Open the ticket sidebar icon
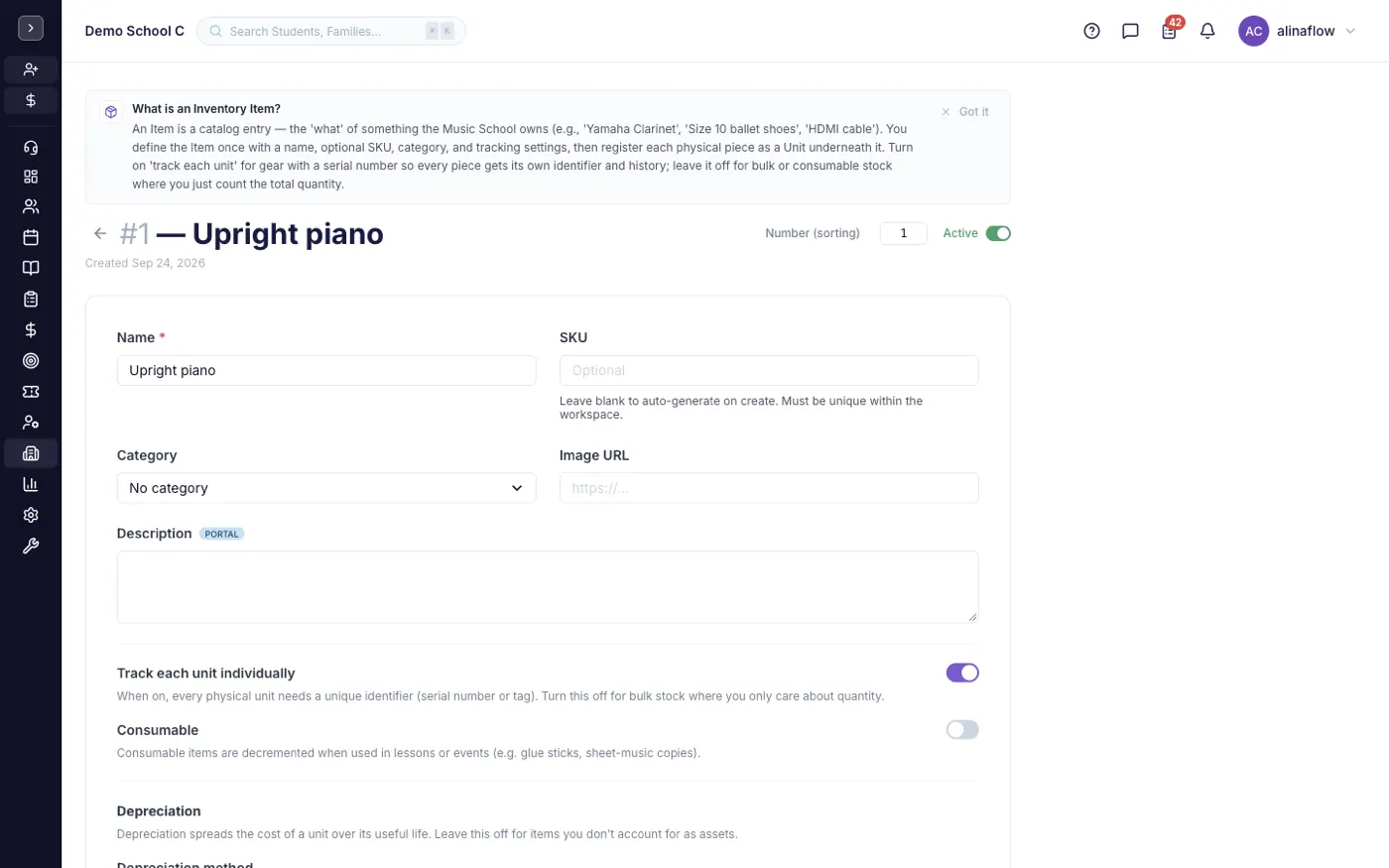This screenshot has width=1389, height=868. click(31, 392)
